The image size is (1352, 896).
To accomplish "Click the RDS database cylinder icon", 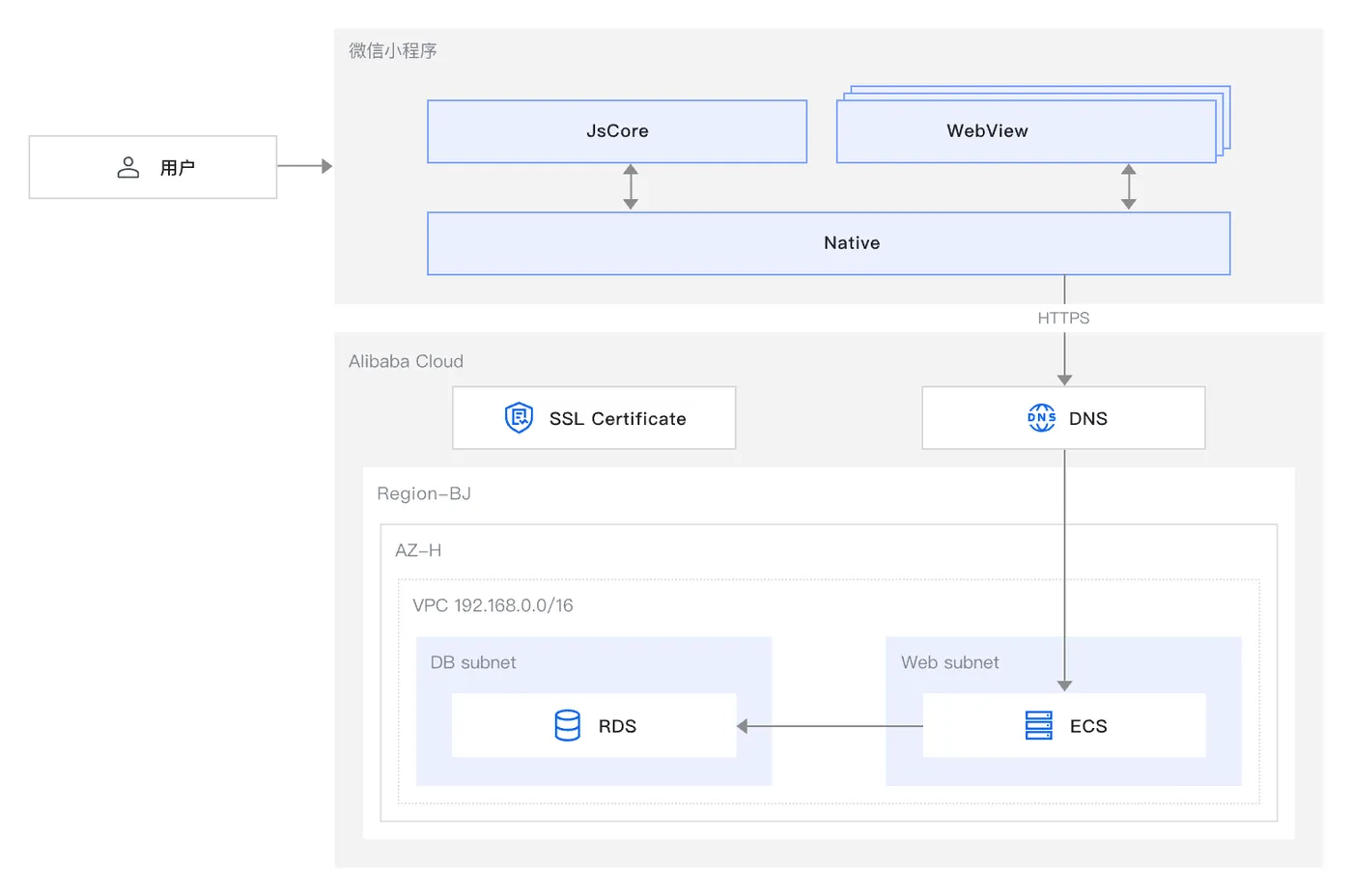I will point(568,725).
